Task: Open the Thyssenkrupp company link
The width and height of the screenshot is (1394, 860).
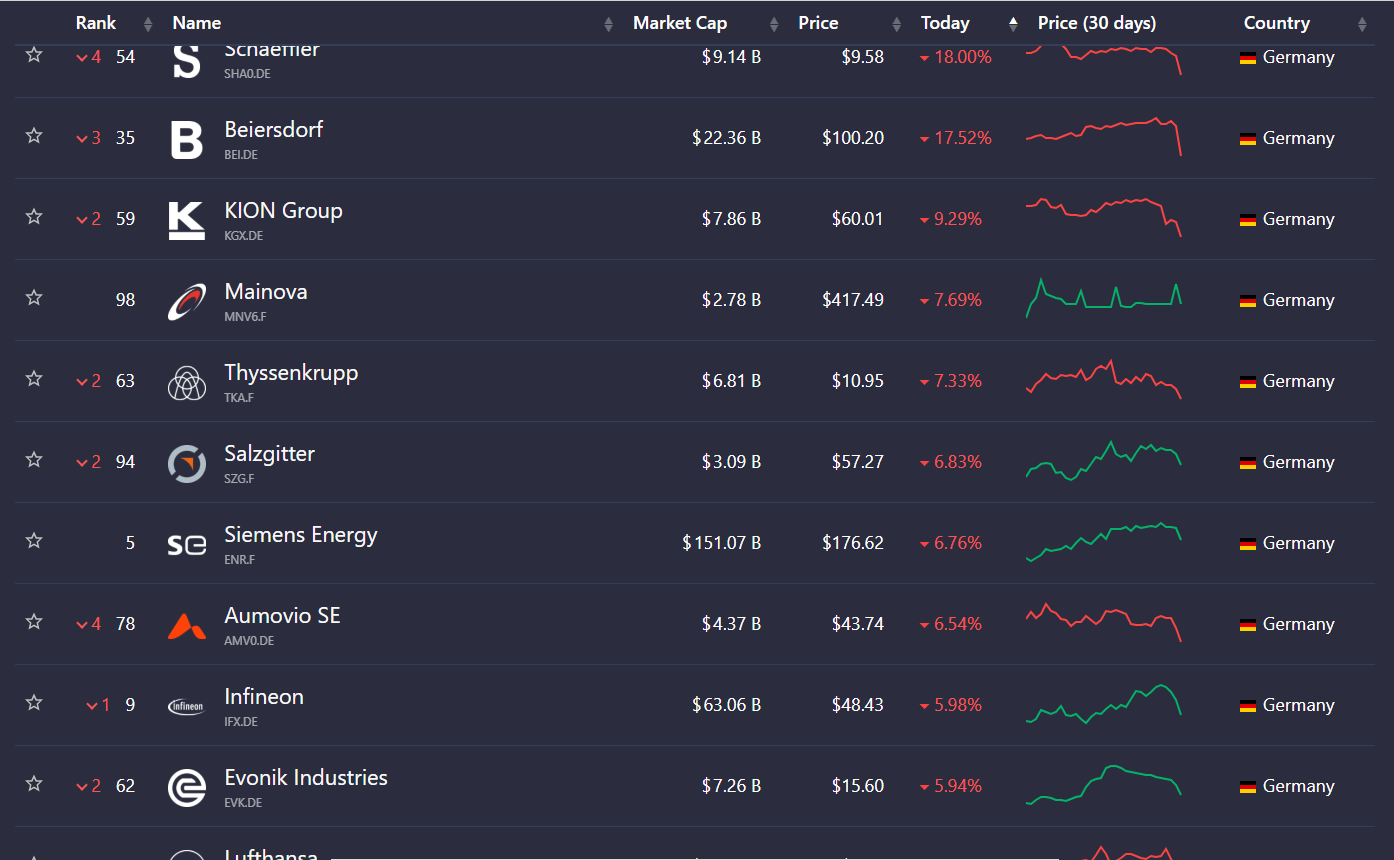Action: (x=291, y=373)
